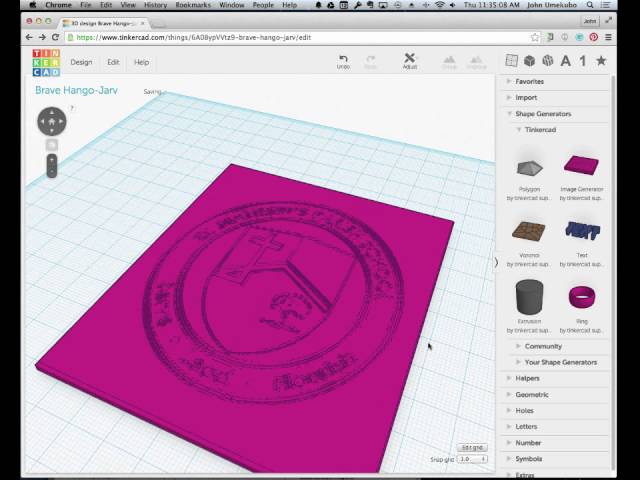Click the Tinkercad logo
Image resolution: width=640 pixels, height=480 pixels.
click(x=46, y=62)
